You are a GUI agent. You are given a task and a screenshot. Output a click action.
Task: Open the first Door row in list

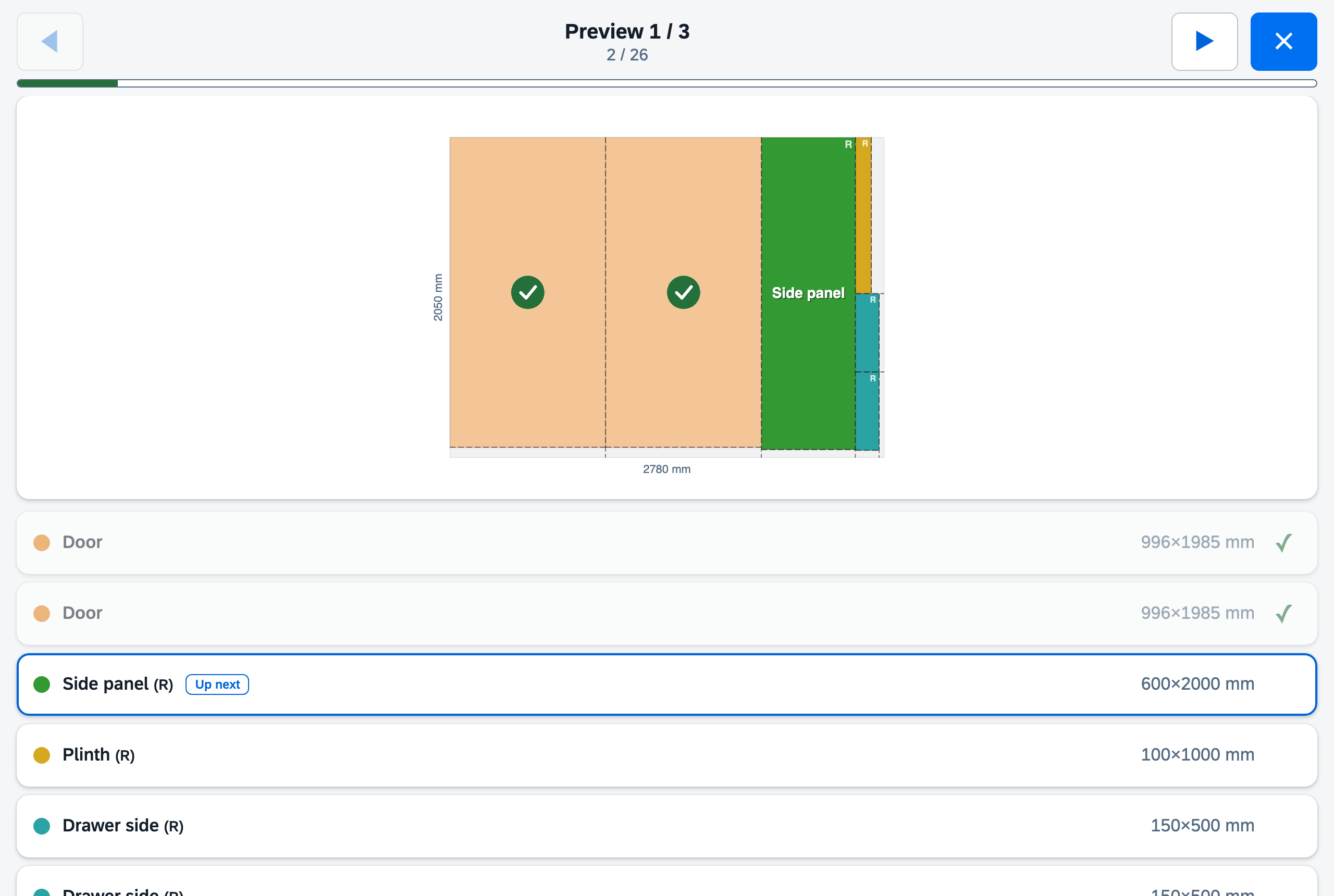click(x=666, y=542)
